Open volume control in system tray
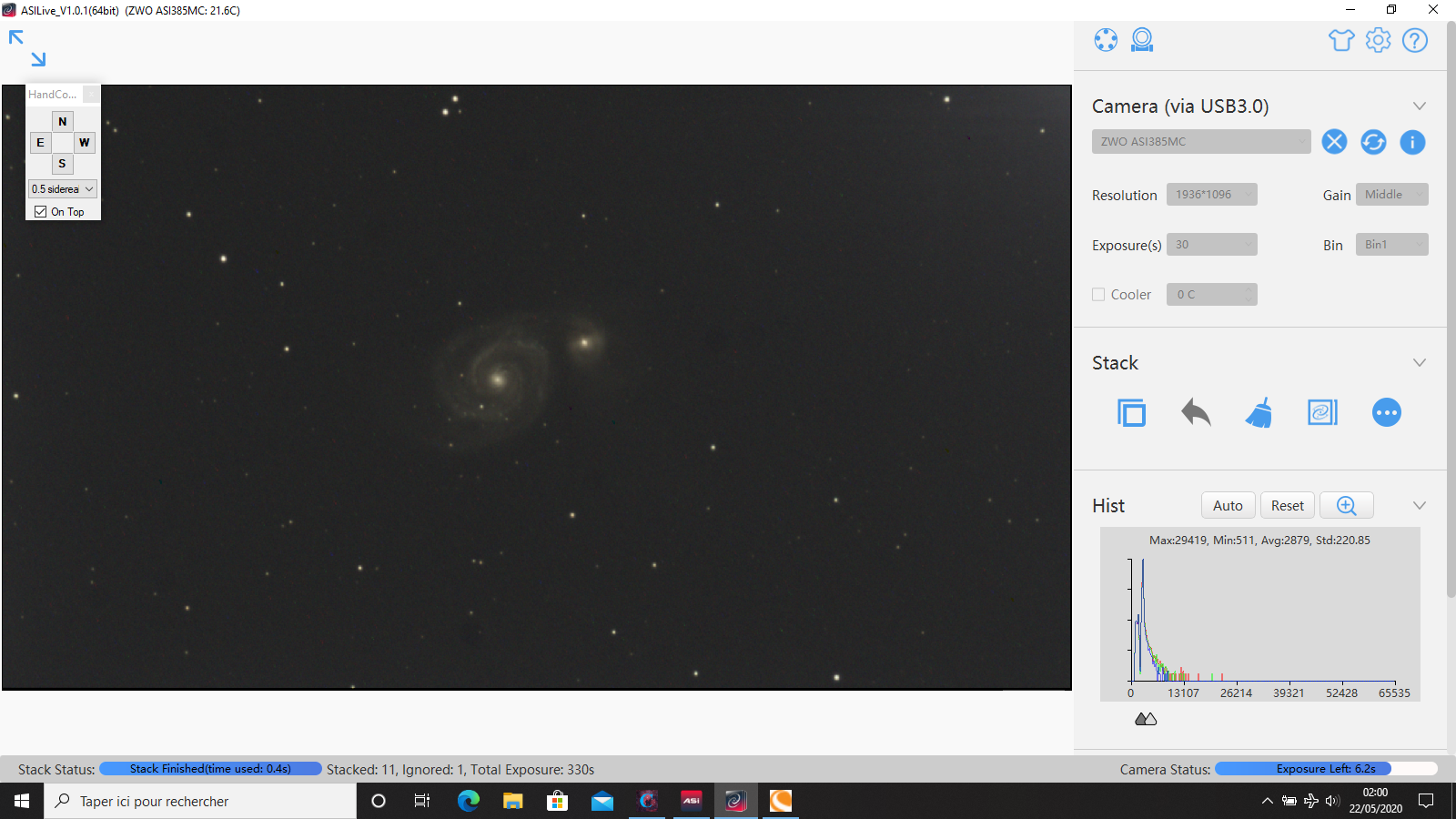 [x=1332, y=801]
